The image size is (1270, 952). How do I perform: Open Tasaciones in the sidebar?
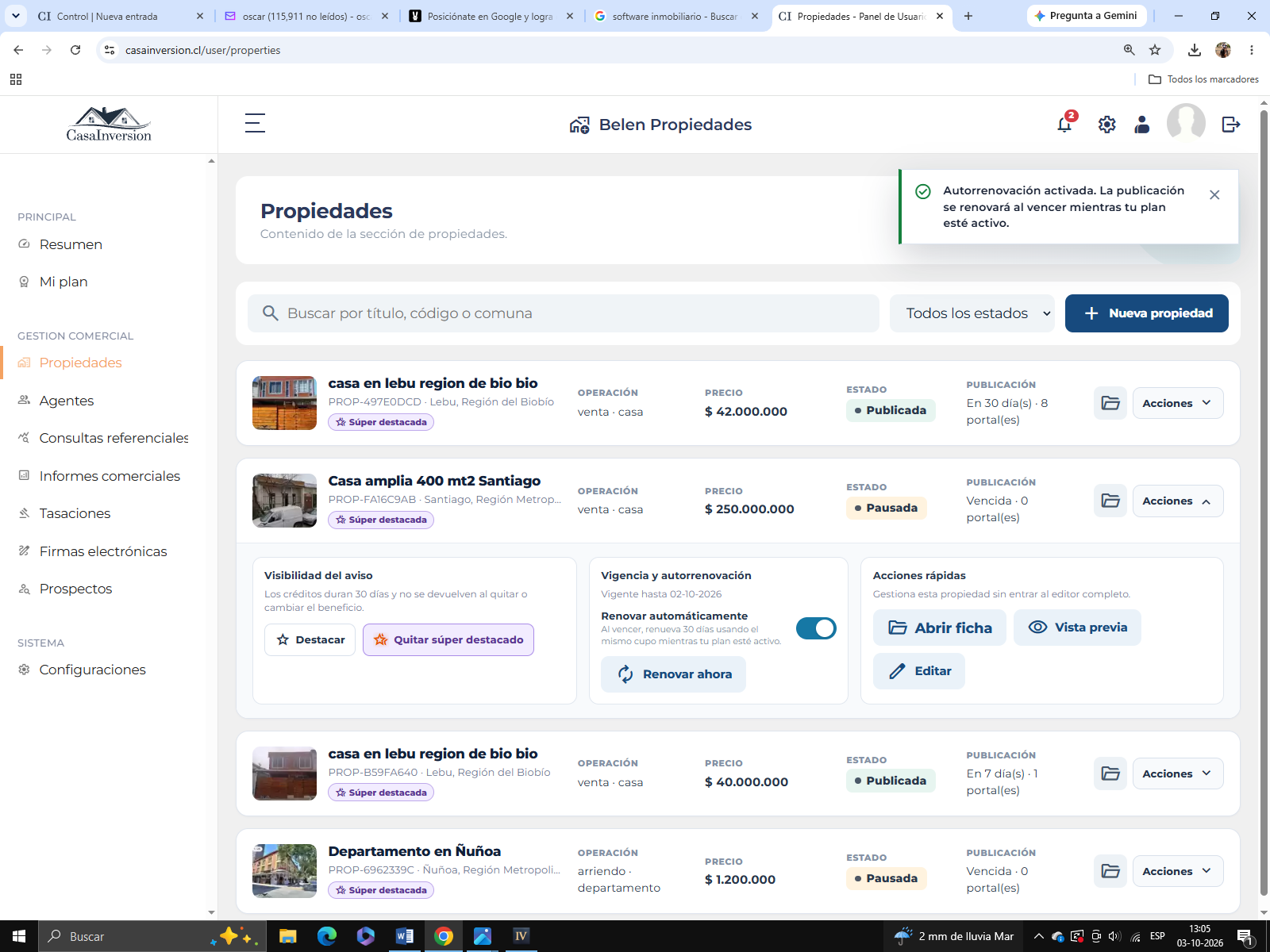75,513
